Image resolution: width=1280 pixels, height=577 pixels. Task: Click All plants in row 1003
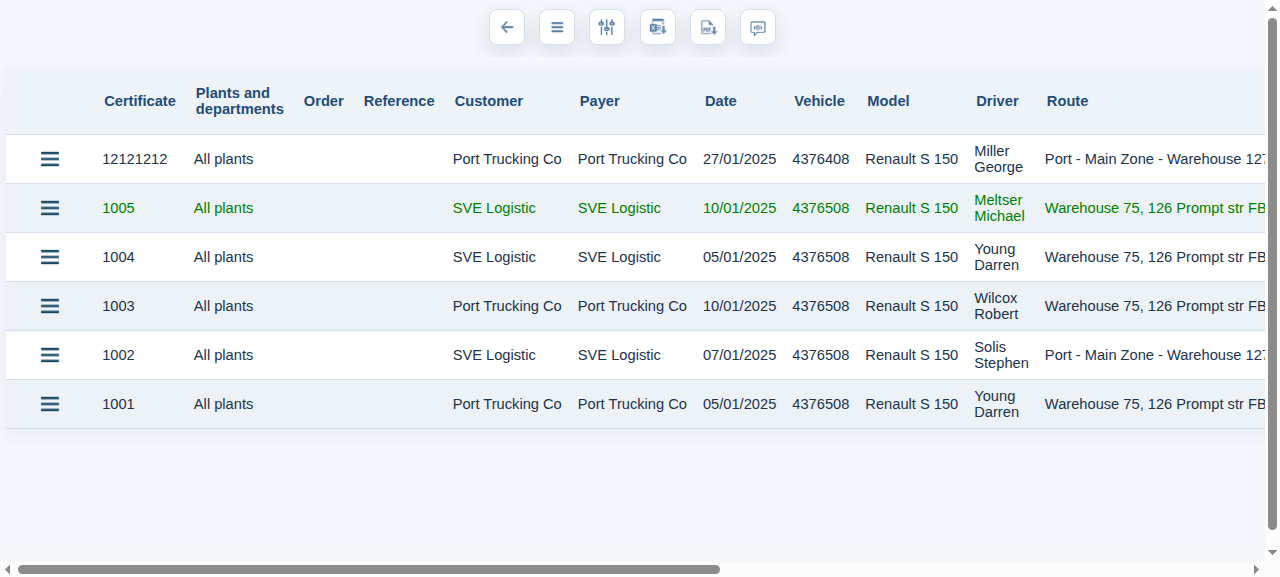coord(224,306)
